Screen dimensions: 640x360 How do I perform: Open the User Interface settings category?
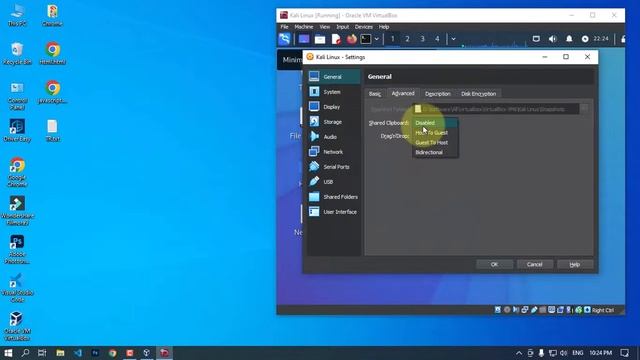(x=333, y=212)
